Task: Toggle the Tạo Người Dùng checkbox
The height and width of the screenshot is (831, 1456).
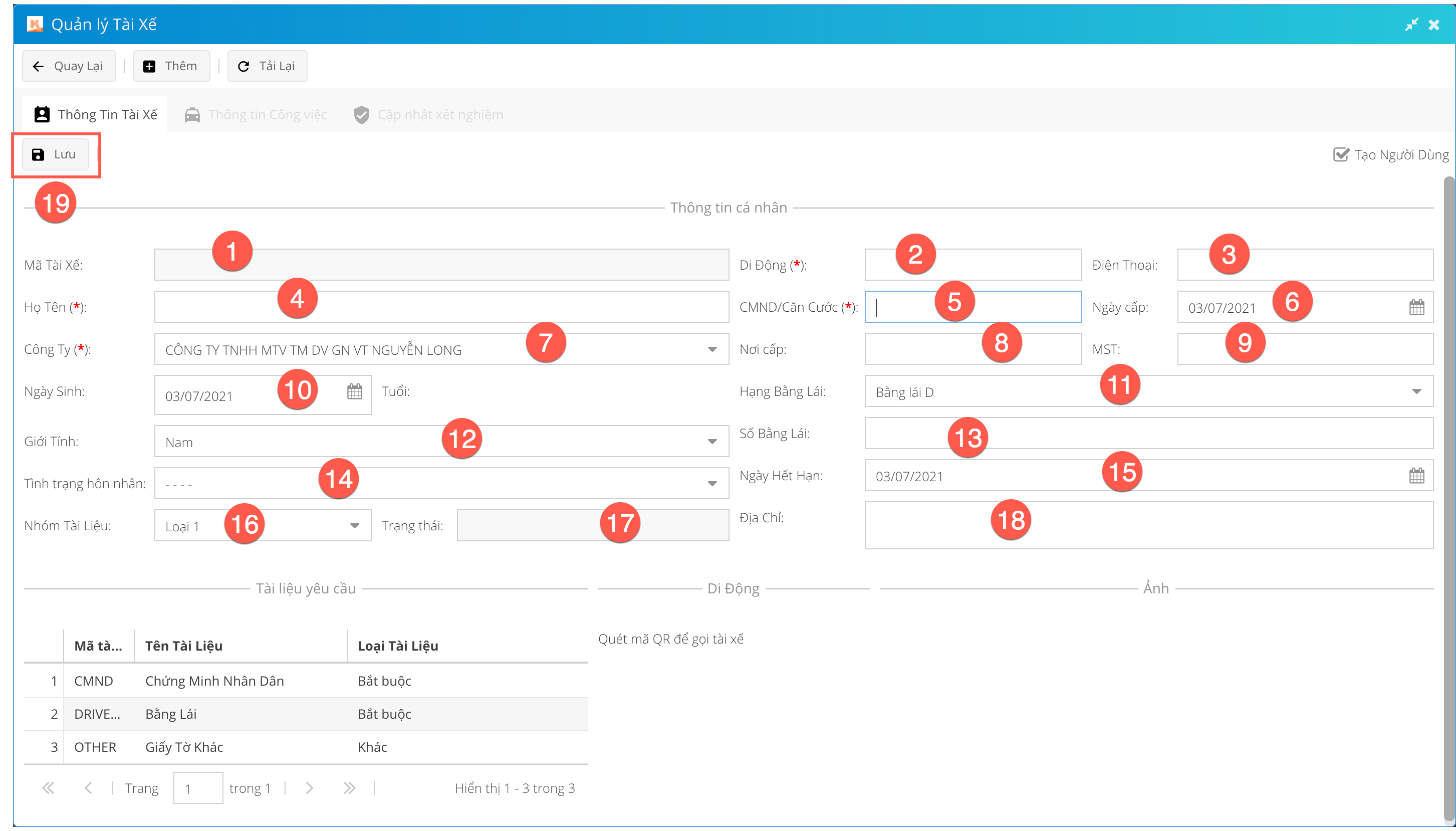Action: click(x=1341, y=155)
